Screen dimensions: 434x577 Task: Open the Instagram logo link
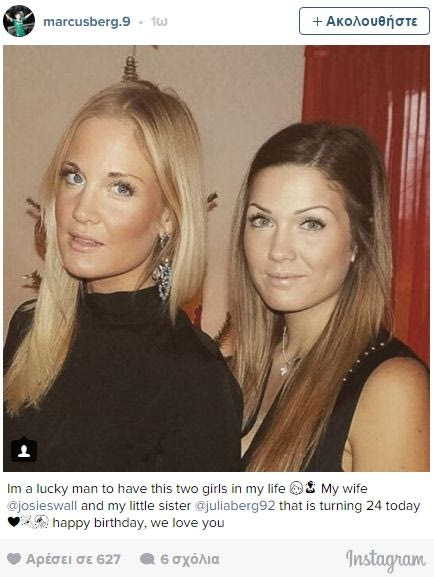pyautogui.click(x=385, y=560)
